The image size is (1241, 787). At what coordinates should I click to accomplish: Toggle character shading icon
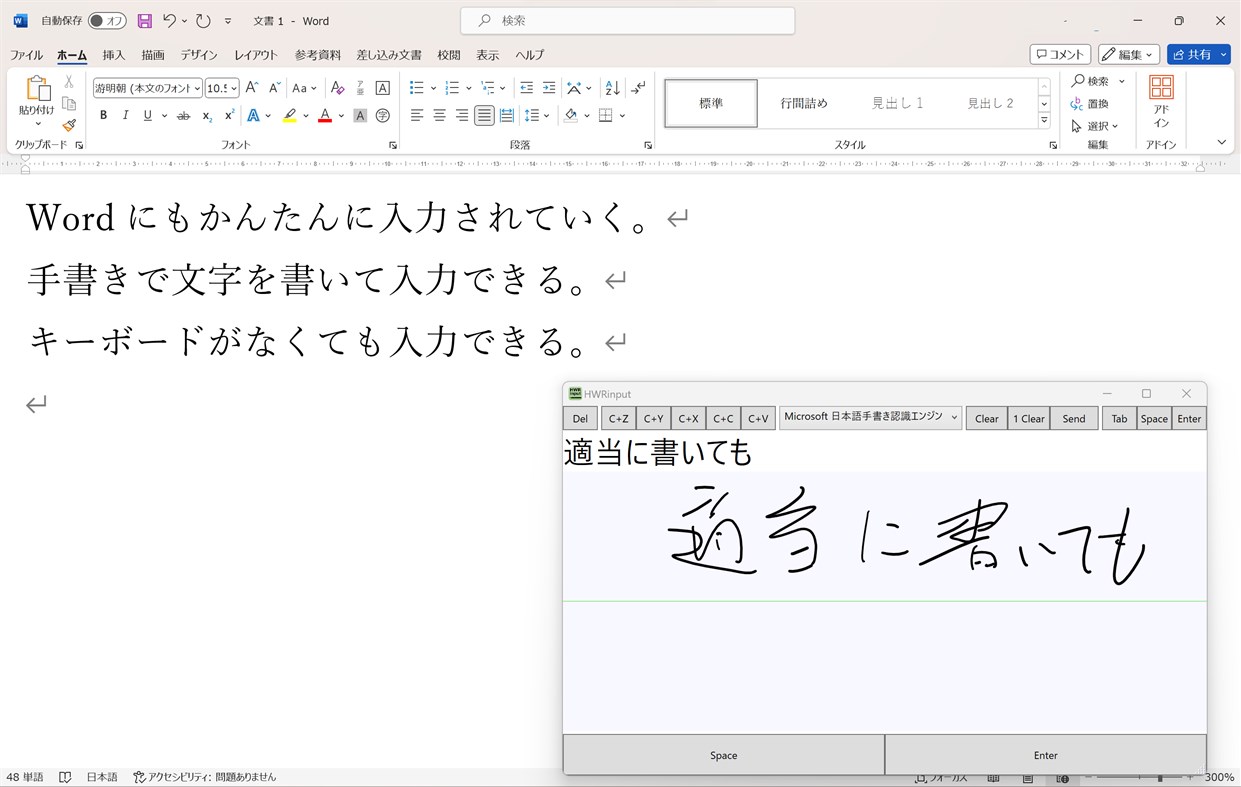click(360, 116)
